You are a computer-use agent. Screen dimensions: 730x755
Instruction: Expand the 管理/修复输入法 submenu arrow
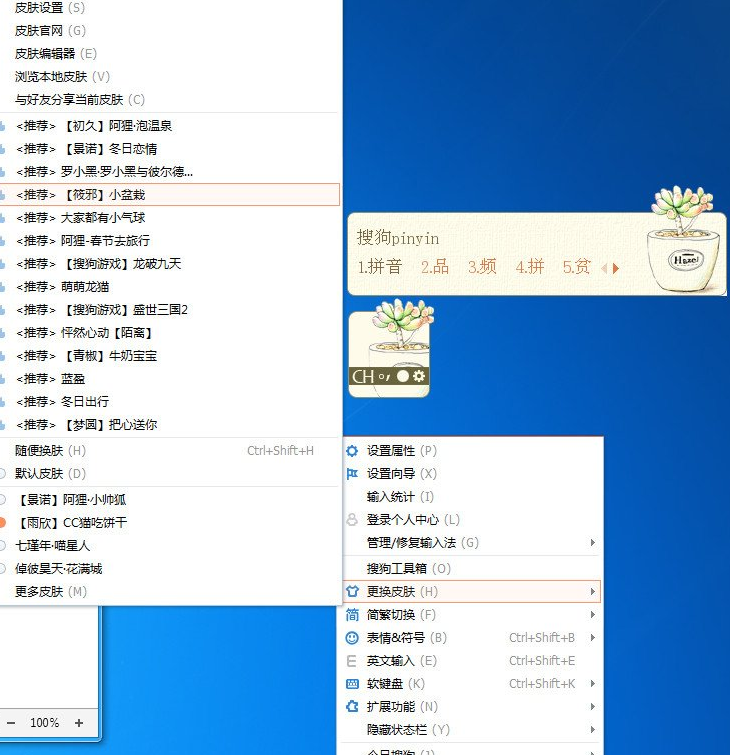[593, 543]
